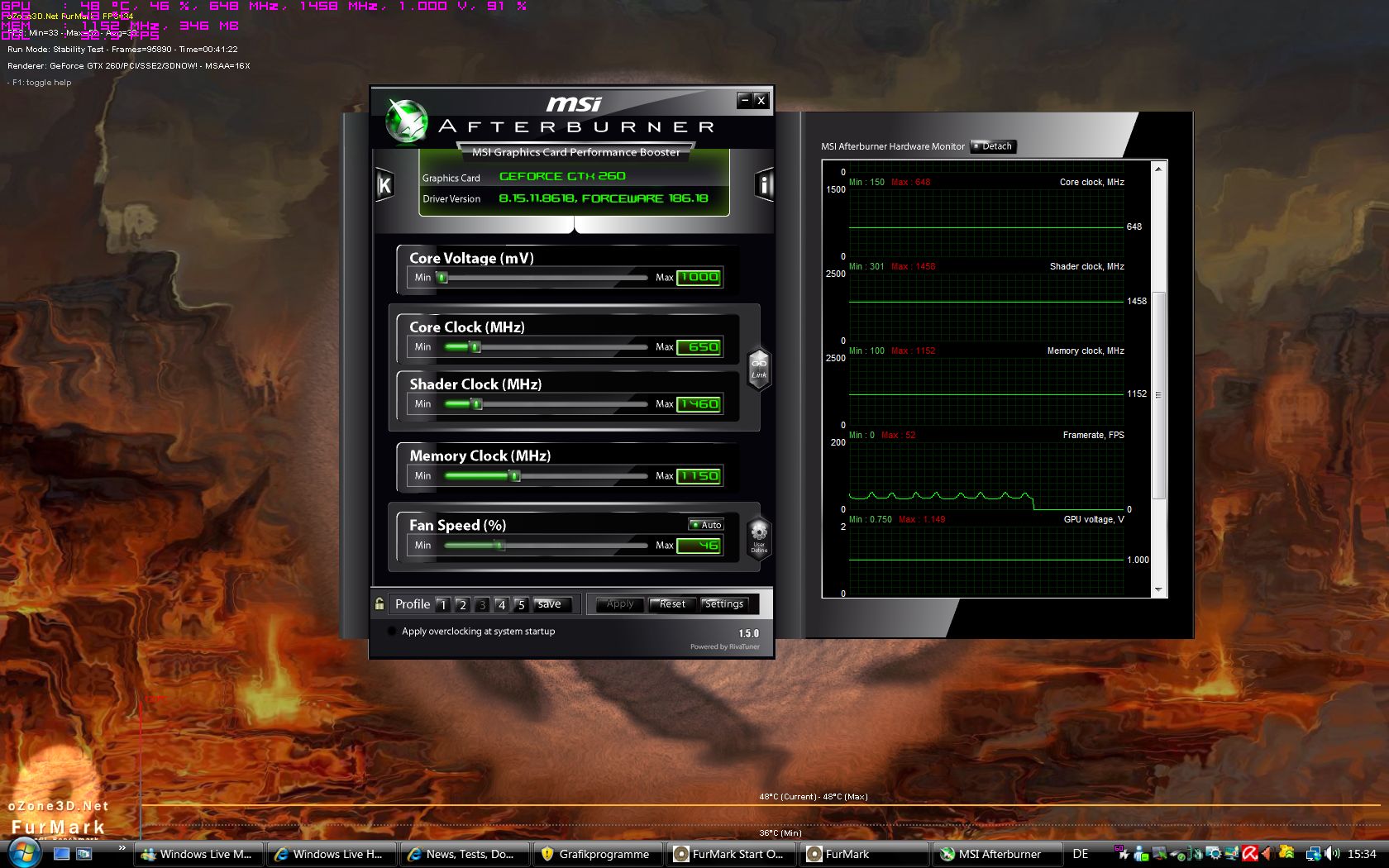Click the Core Voltage slider handle
The width and height of the screenshot is (1389, 868).
[442, 278]
